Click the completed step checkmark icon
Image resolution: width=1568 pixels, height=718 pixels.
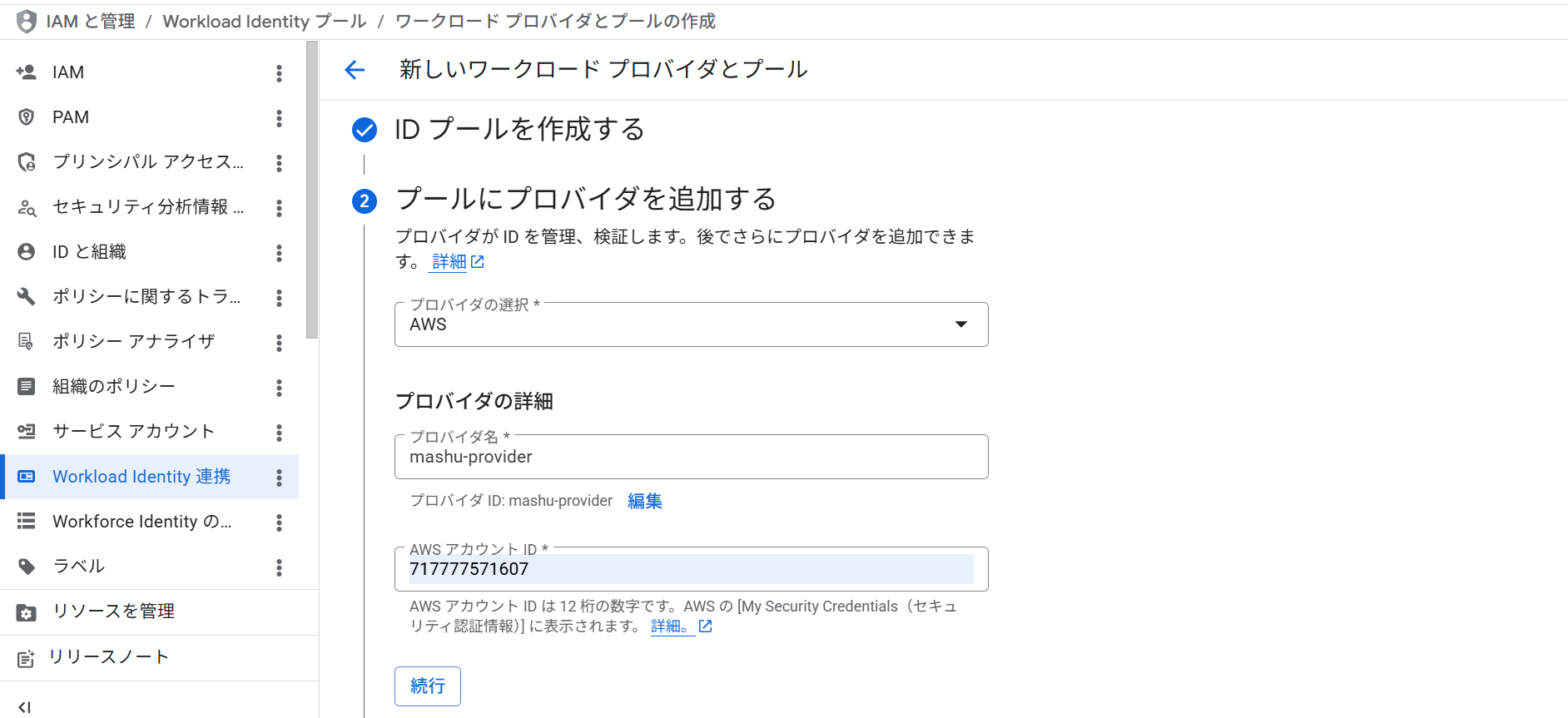point(365,130)
